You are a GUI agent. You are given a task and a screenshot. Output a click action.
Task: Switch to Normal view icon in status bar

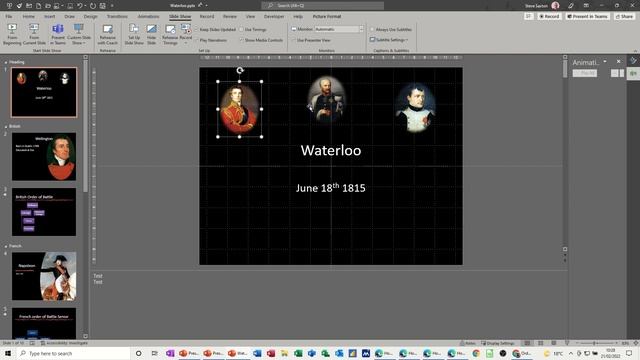[527, 343]
